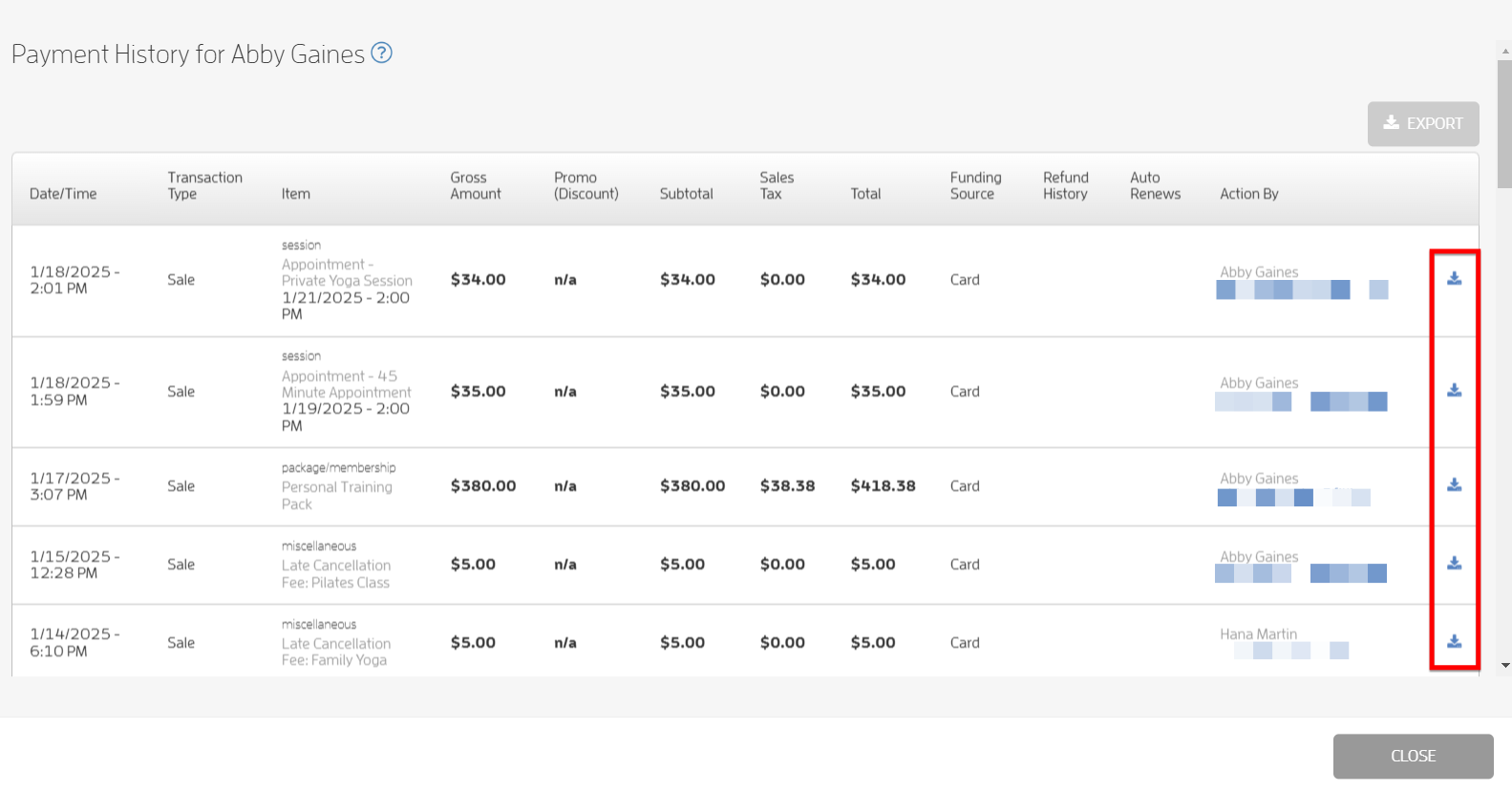Screen dimensions: 1512x792
Task: Select Abby Gaines on Personal Training Pack row
Action: coord(1259,478)
